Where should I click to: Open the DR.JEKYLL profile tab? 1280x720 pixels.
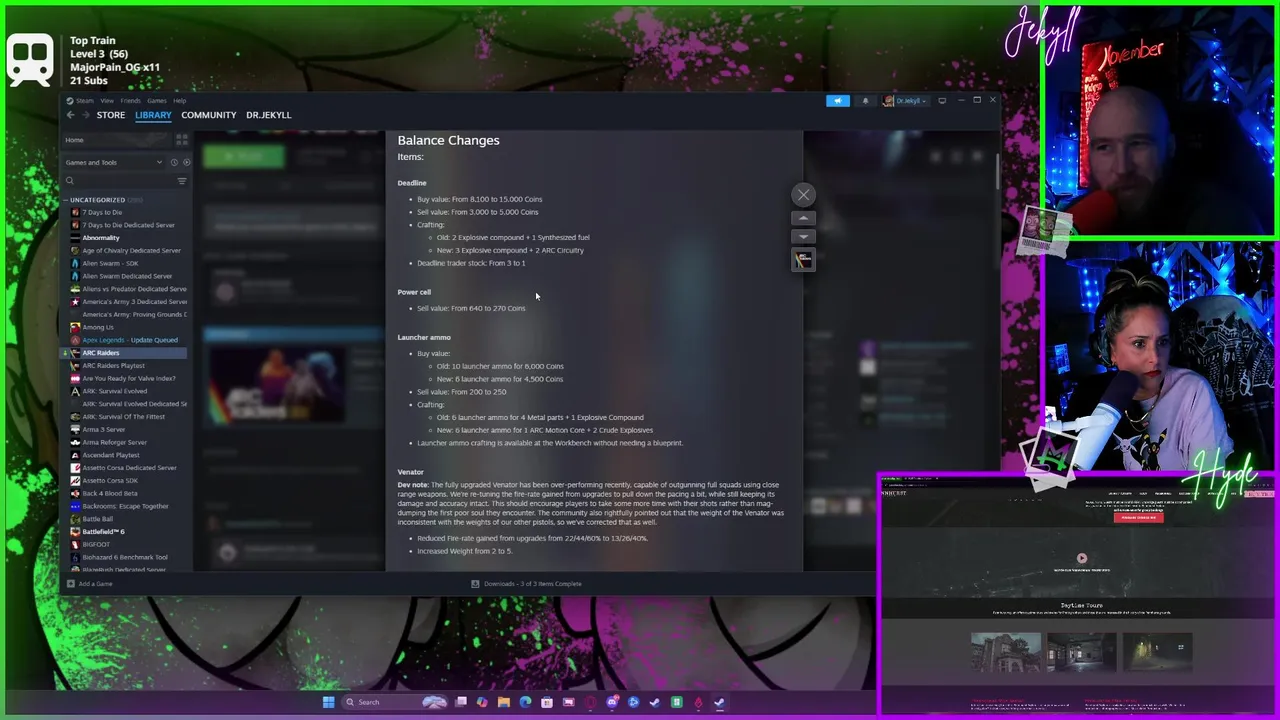(x=268, y=115)
